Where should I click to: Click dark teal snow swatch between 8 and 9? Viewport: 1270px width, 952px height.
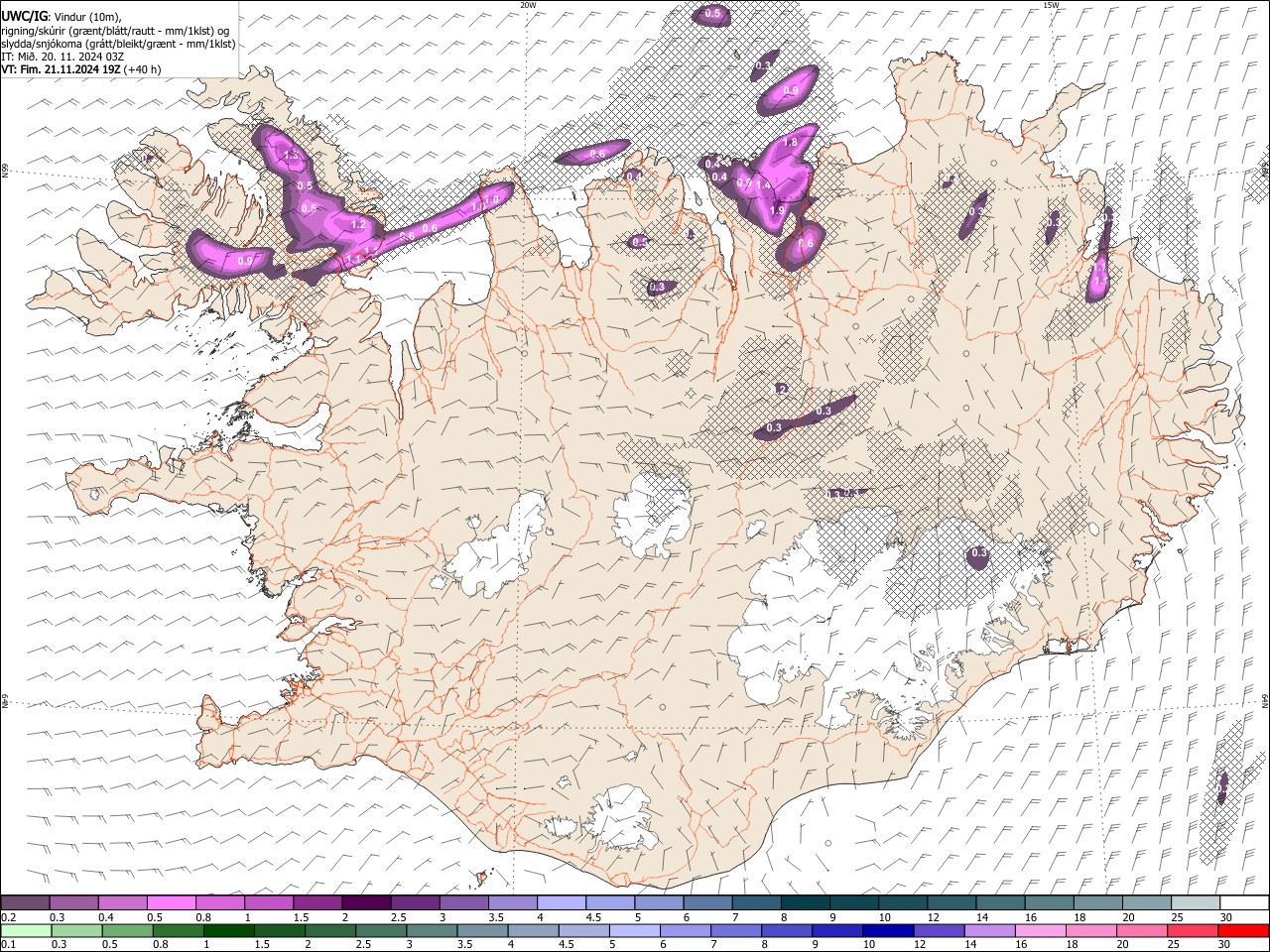coord(805,902)
